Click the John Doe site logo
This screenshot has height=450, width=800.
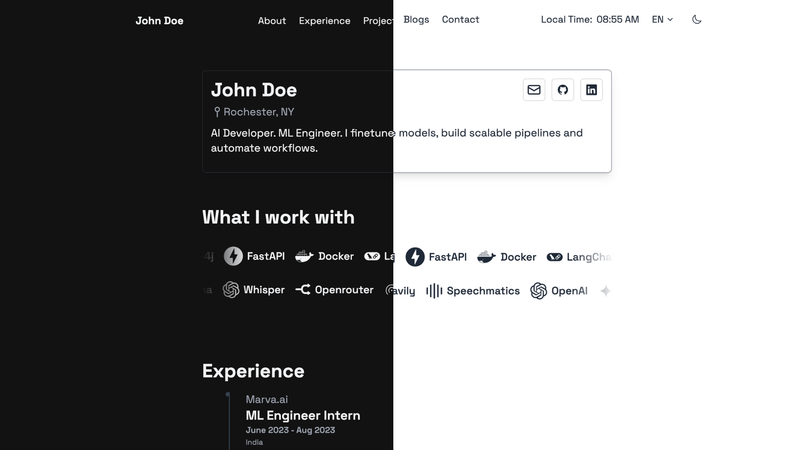pos(159,21)
